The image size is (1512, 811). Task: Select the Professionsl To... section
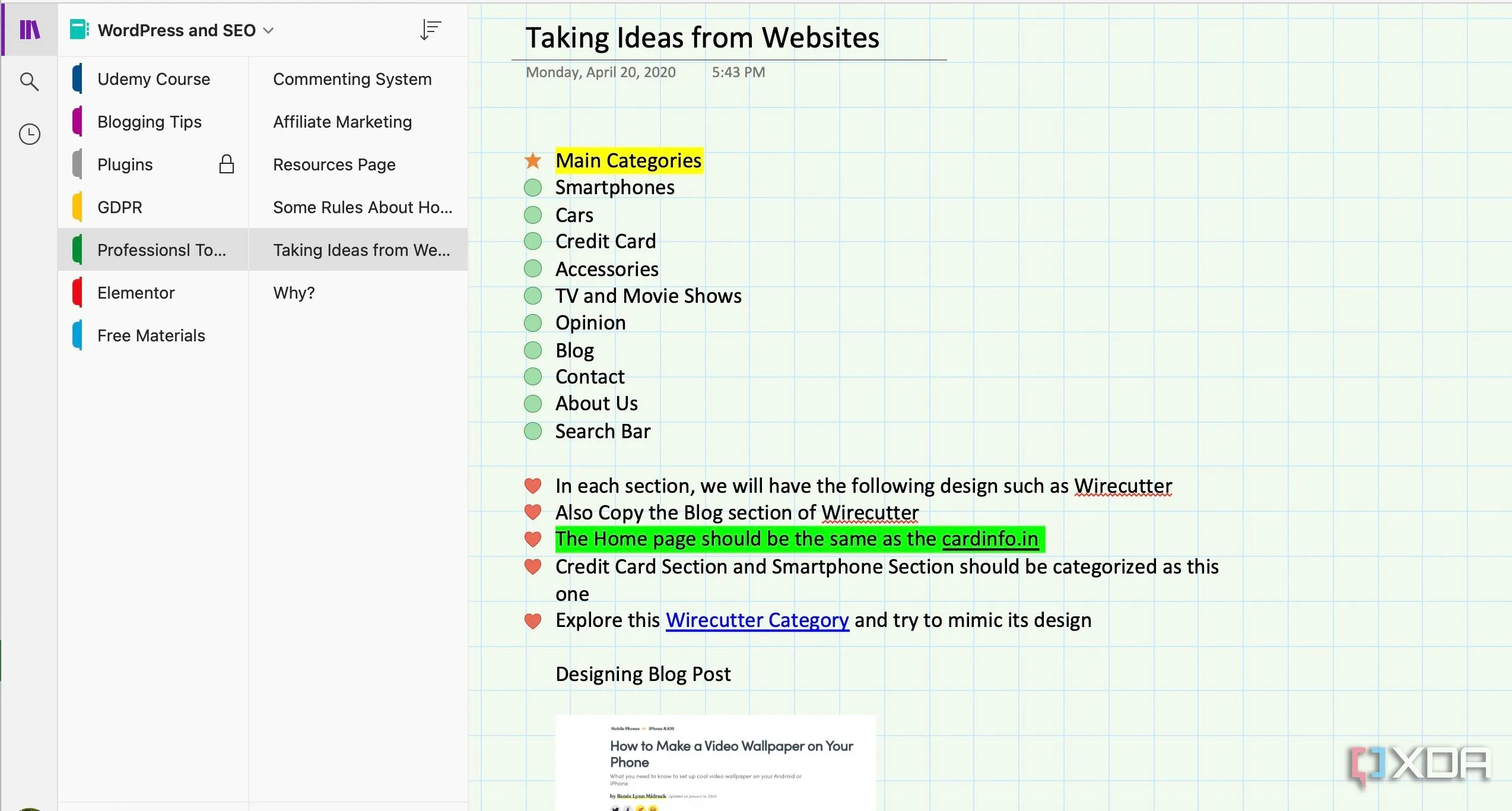(153, 249)
